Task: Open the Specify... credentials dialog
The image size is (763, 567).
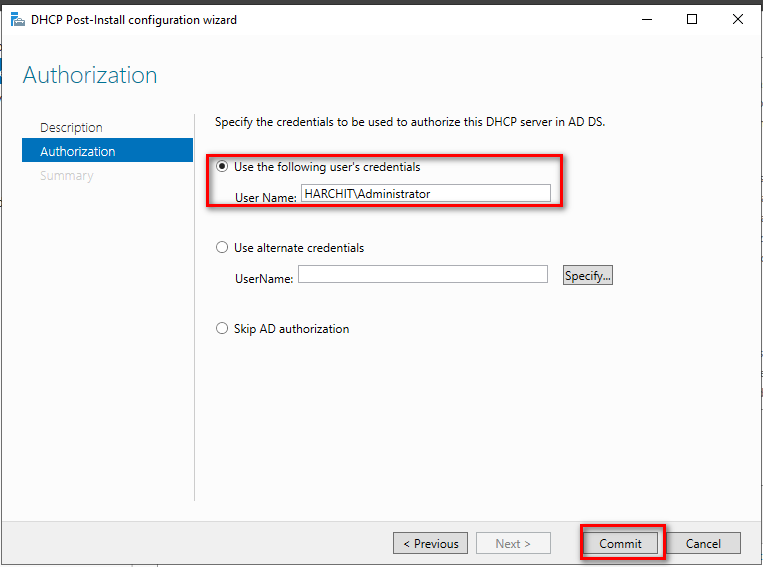Action: 587,275
